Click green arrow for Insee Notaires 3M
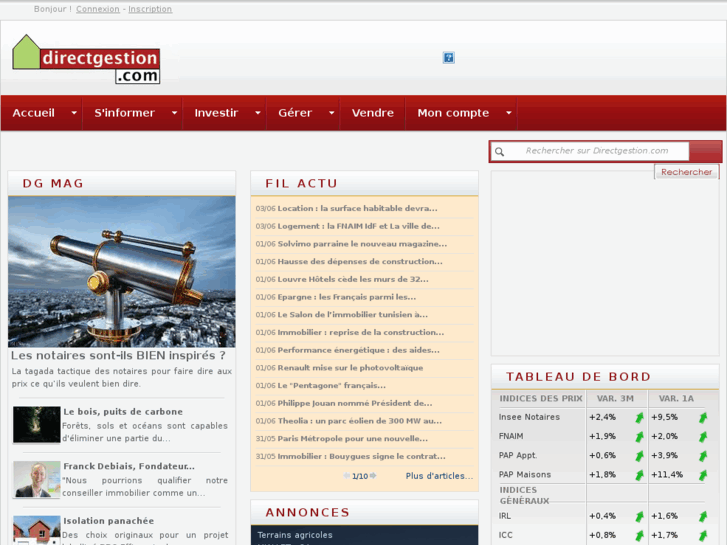Image resolution: width=727 pixels, height=545 pixels. pos(639,417)
